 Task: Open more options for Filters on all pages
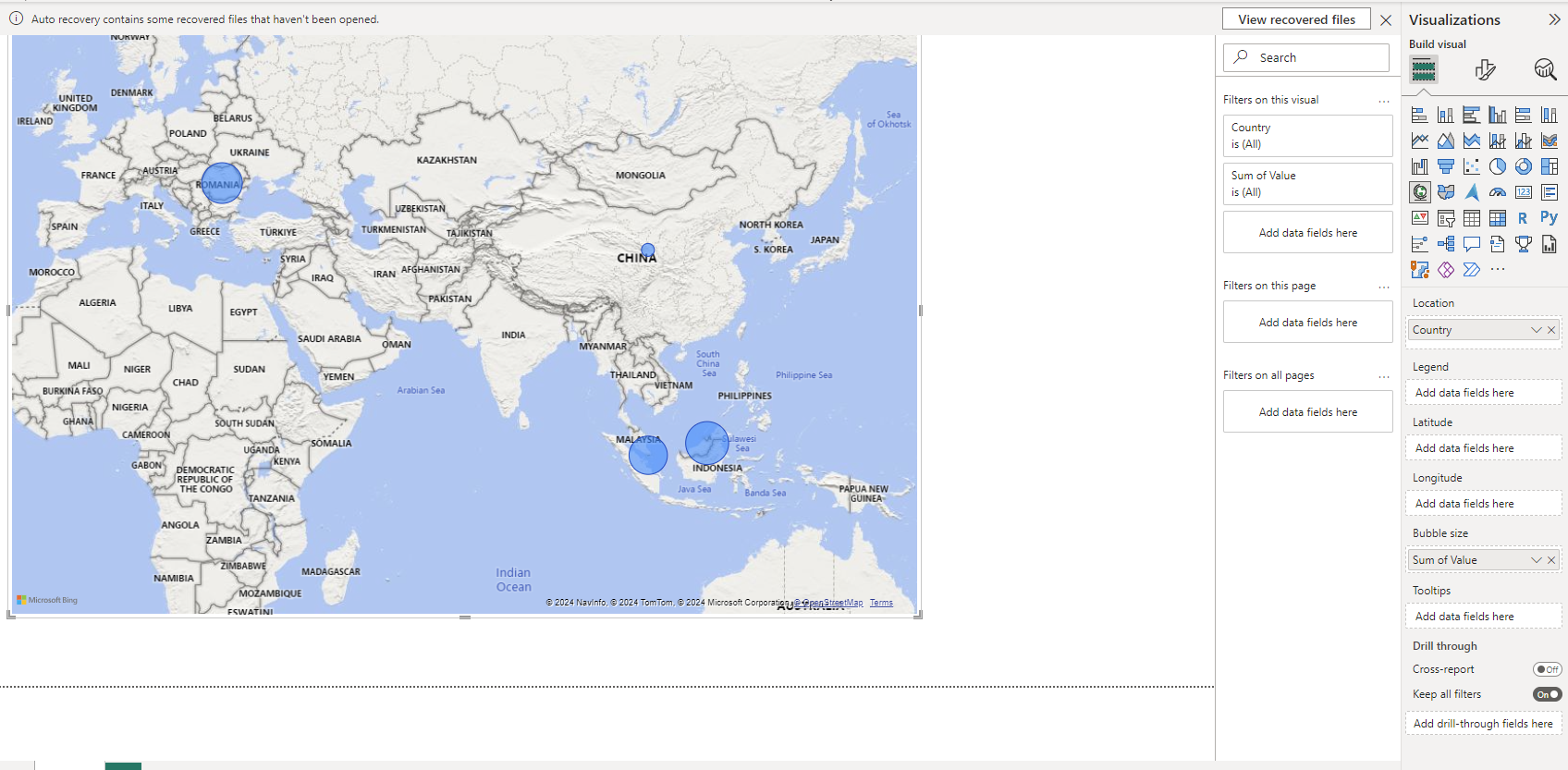pyautogui.click(x=1384, y=376)
